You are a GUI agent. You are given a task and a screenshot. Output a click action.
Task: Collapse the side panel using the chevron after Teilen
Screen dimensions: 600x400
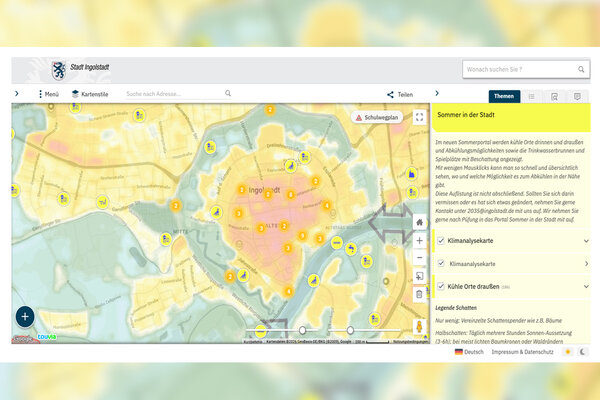pos(437,93)
